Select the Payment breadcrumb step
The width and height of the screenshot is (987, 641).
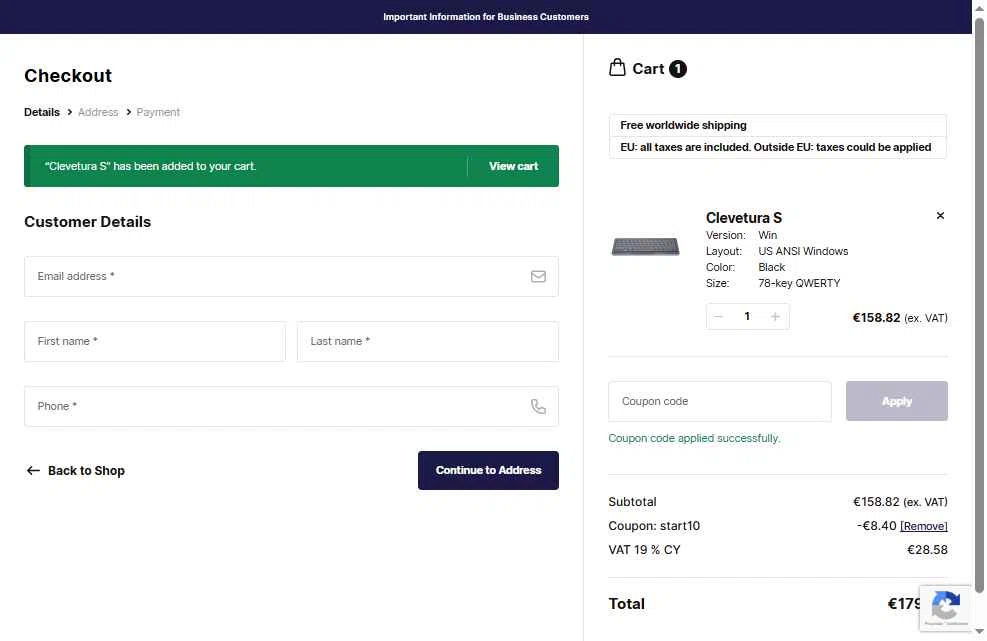click(x=158, y=112)
